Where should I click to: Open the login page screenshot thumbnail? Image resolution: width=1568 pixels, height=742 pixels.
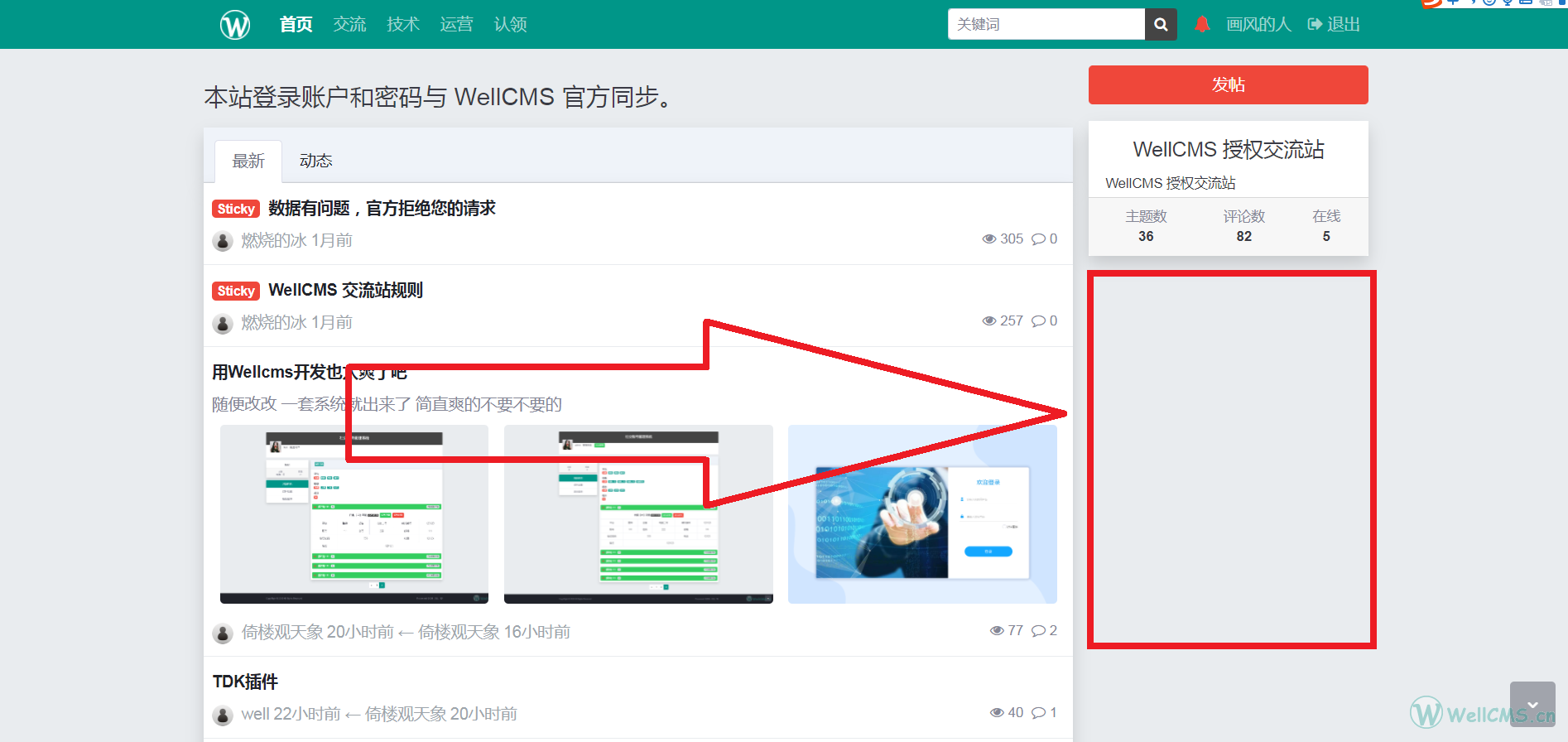pos(922,514)
